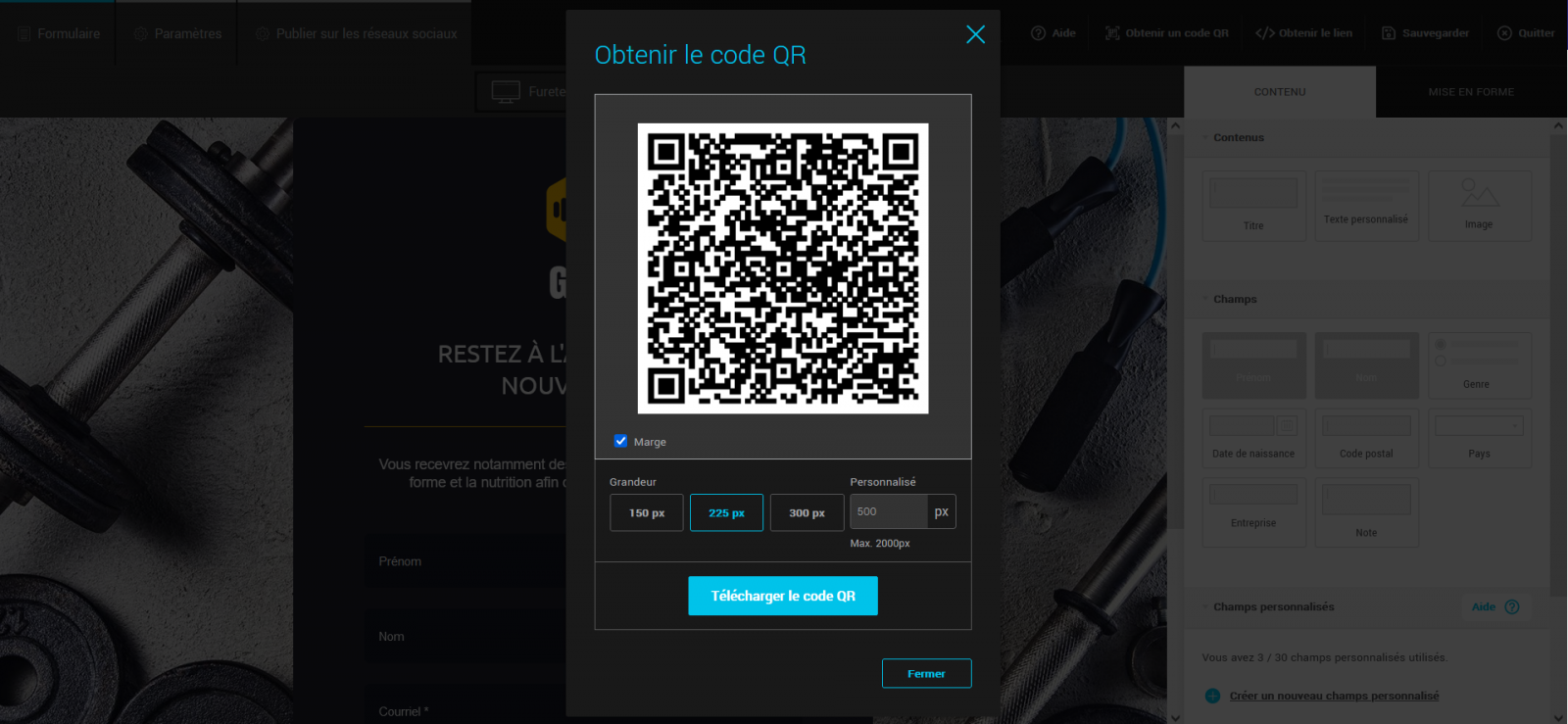The image size is (1568, 724).
Task: Open the Aide help icon in toolbar
Action: pos(1038,33)
